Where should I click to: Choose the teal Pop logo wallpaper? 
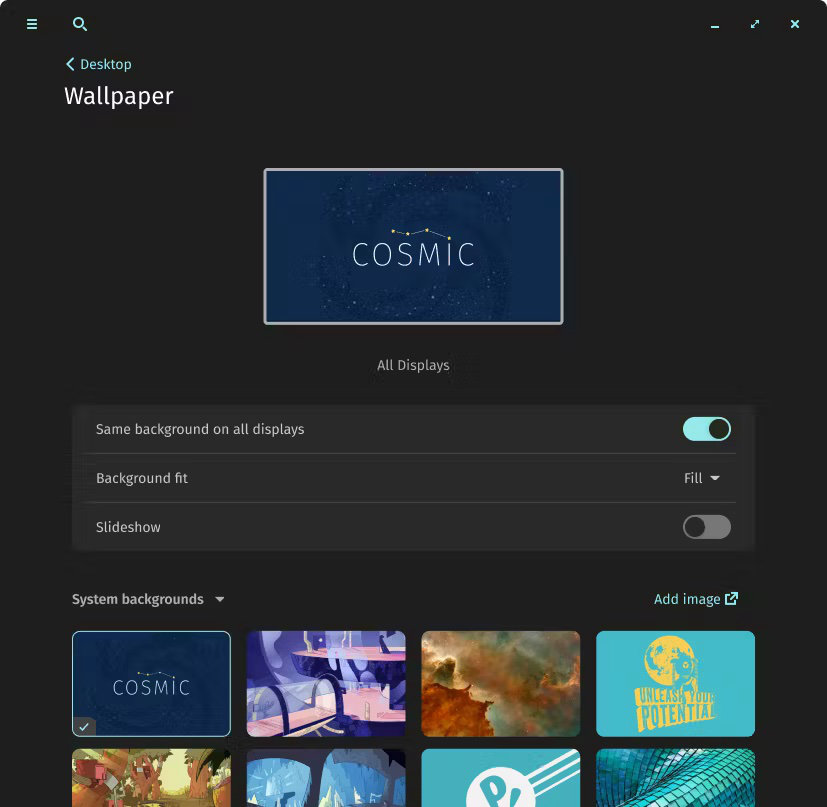(x=501, y=778)
